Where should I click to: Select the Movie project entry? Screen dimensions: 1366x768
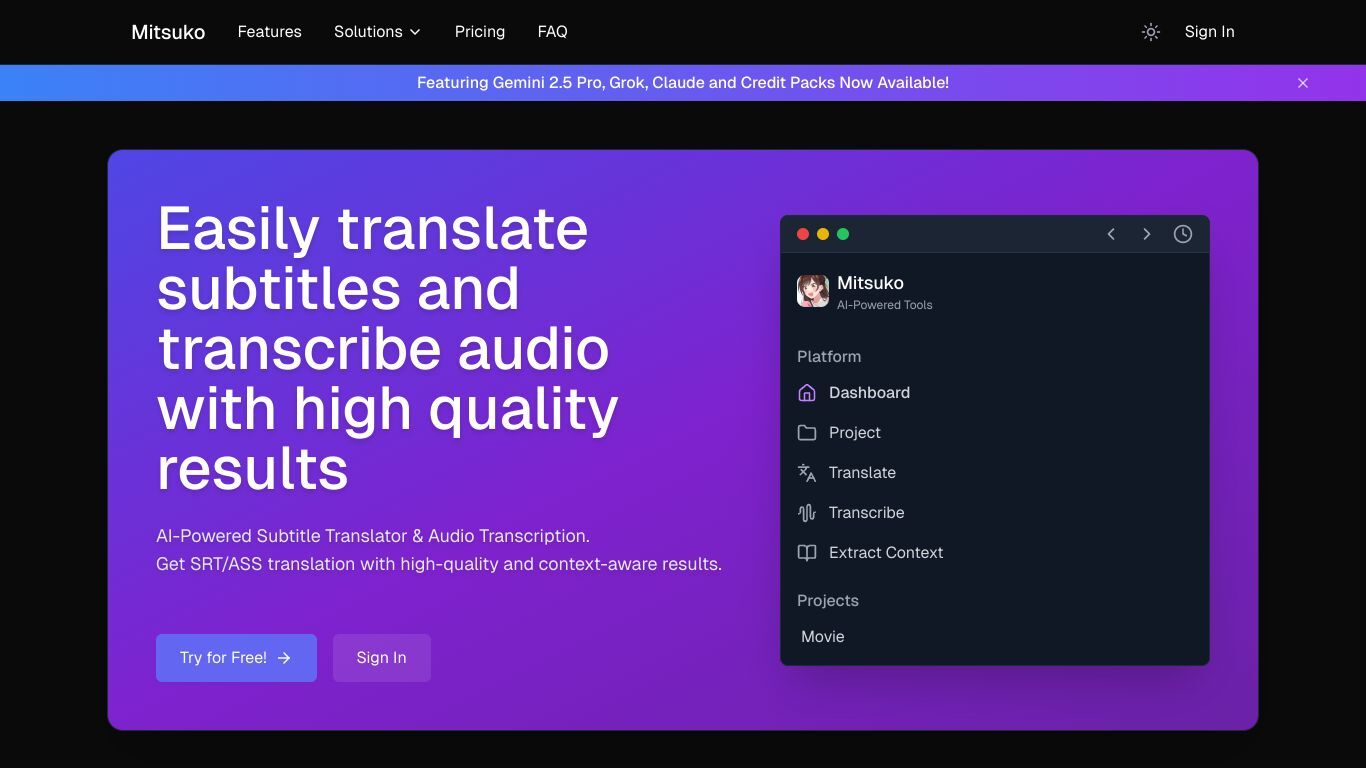tap(823, 637)
